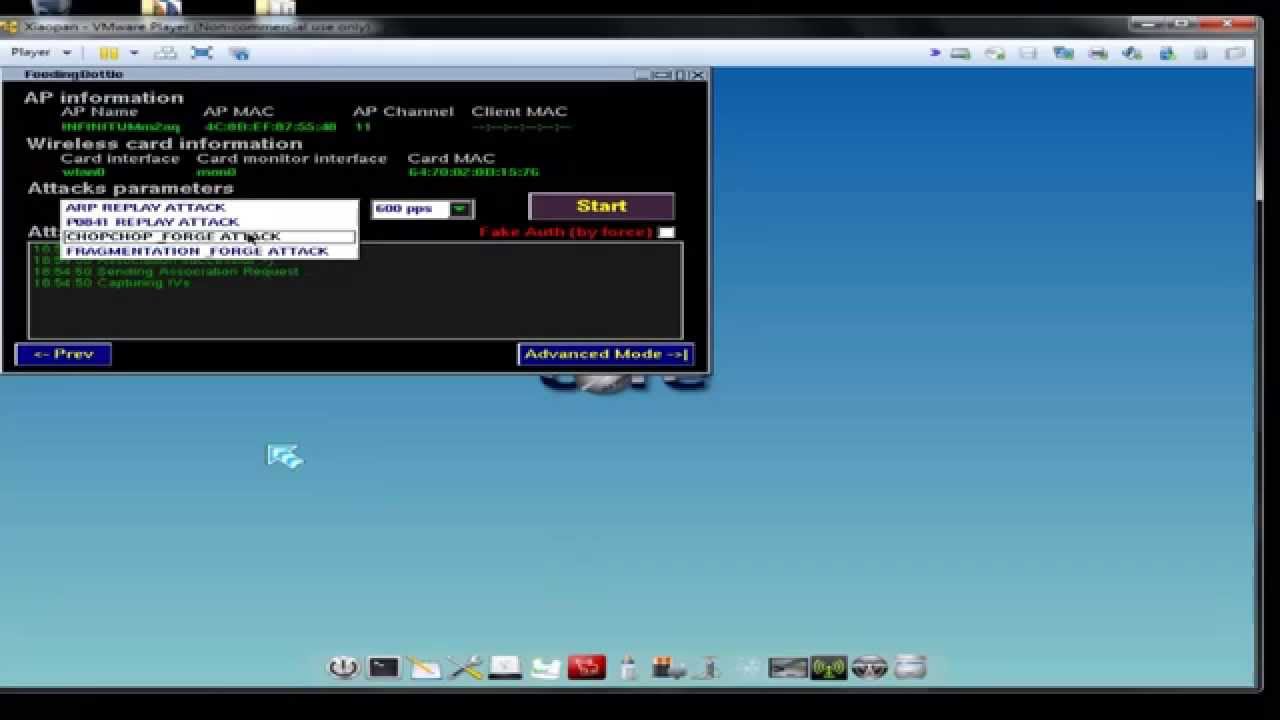Screen dimensions: 1280x720
Task: Select FRAGMENTATION FORGE ATTACK option
Action: (x=208, y=251)
